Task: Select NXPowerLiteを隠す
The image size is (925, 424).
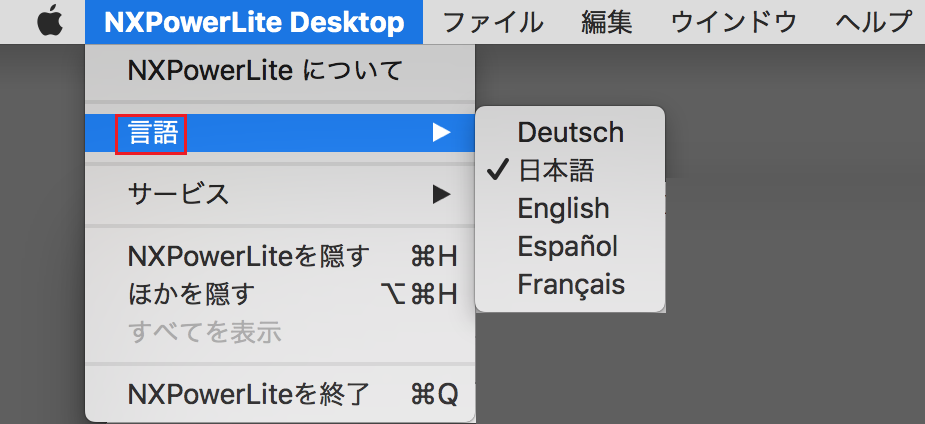Action: point(280,257)
